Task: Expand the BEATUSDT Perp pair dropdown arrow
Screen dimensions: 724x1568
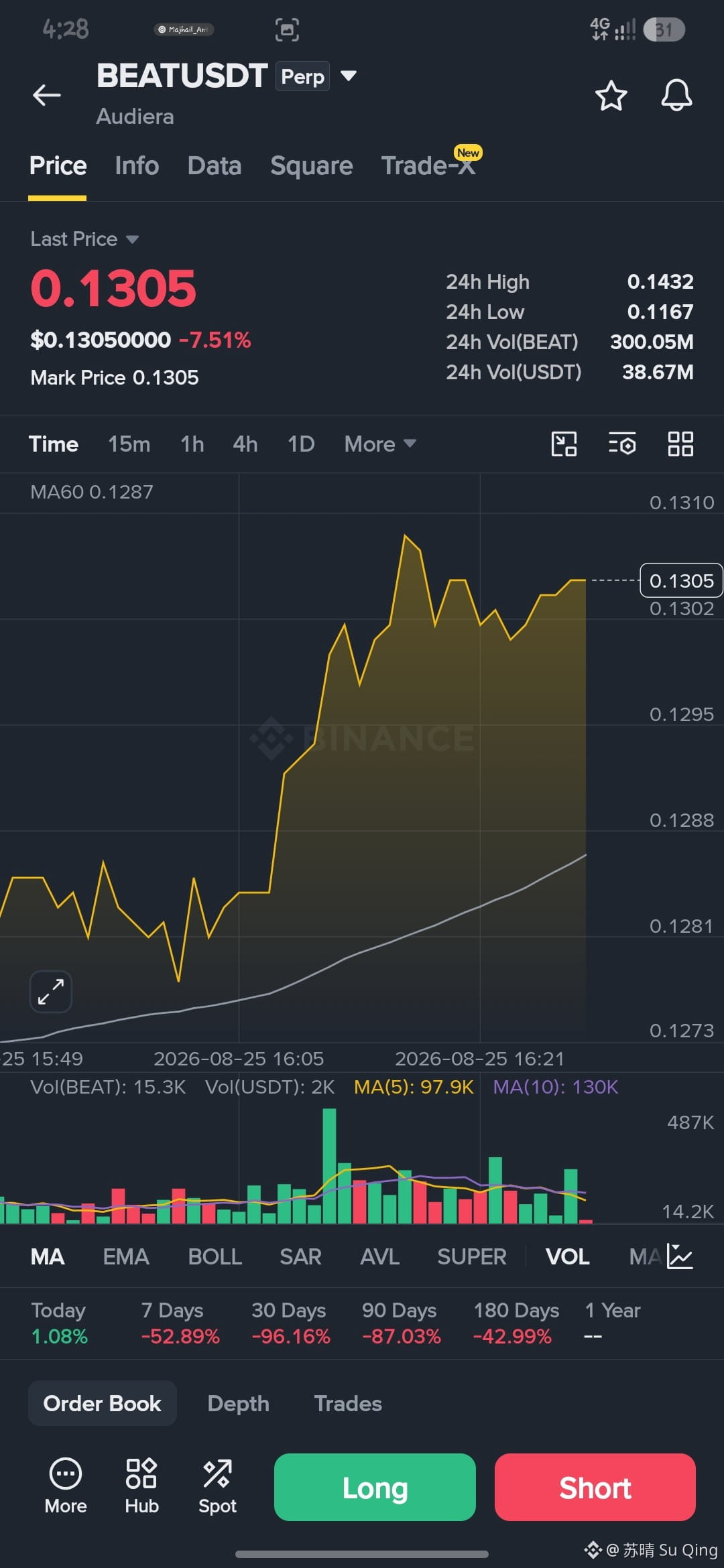Action: 349,76
